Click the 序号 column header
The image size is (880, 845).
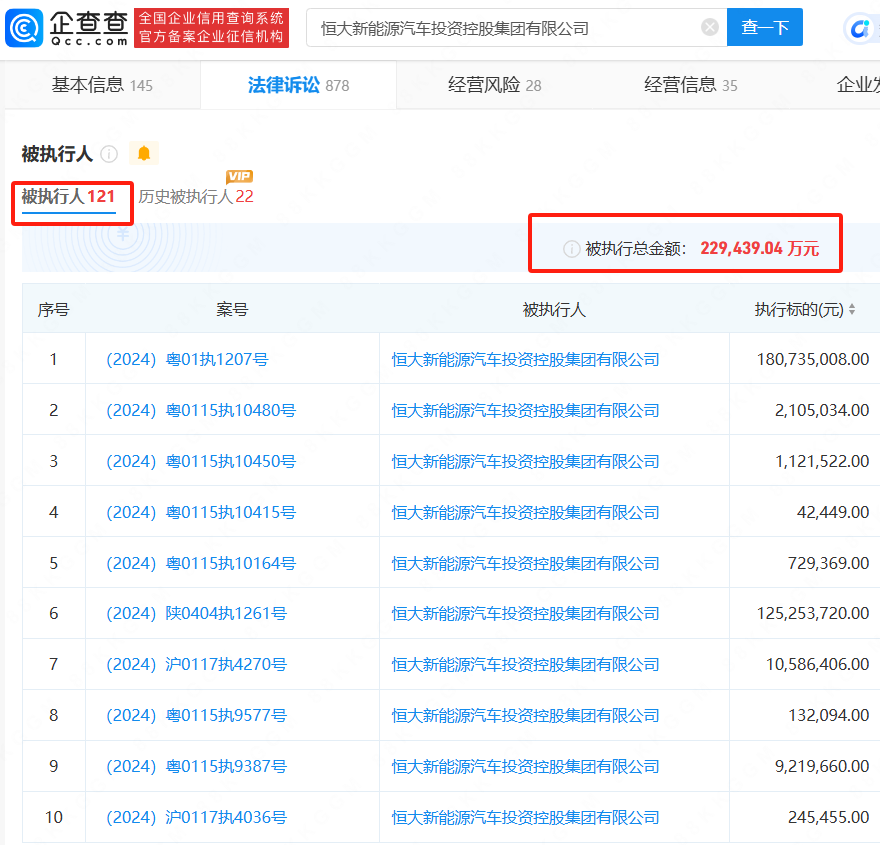click(x=53, y=309)
